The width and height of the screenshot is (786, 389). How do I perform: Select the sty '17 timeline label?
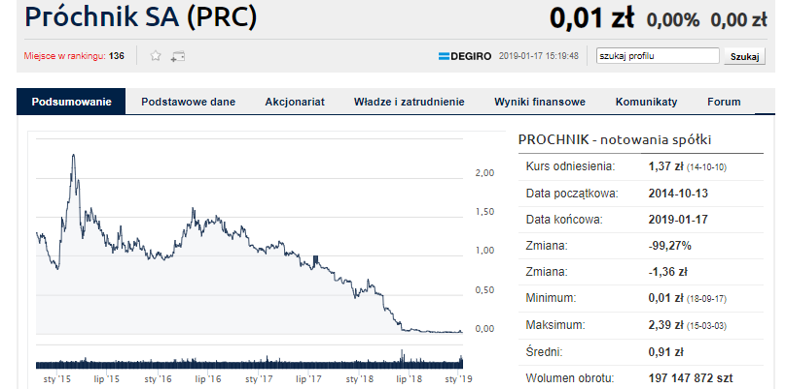pyautogui.click(x=259, y=379)
